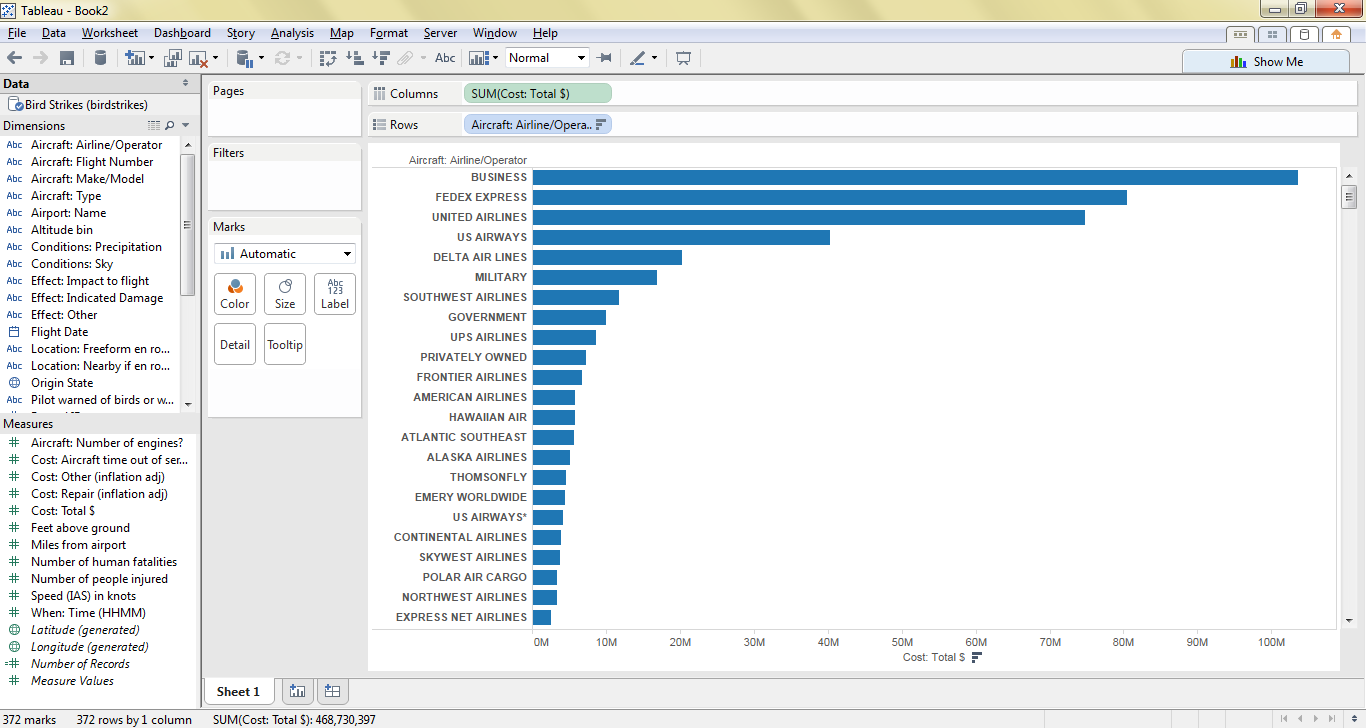This screenshot has height=728, width=1366.
Task: Click the FEDEX EXPRESS bar in chart
Action: tap(829, 197)
